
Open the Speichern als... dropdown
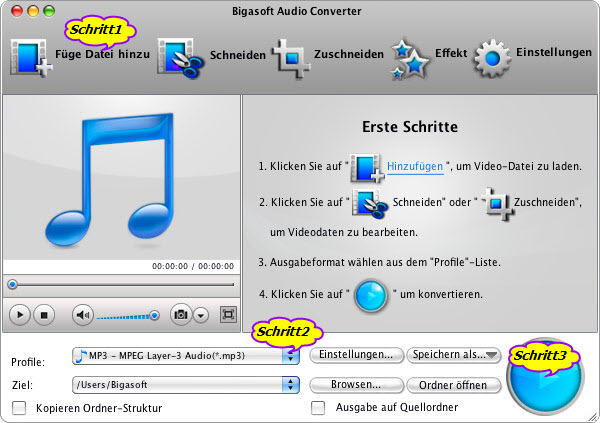pos(454,355)
